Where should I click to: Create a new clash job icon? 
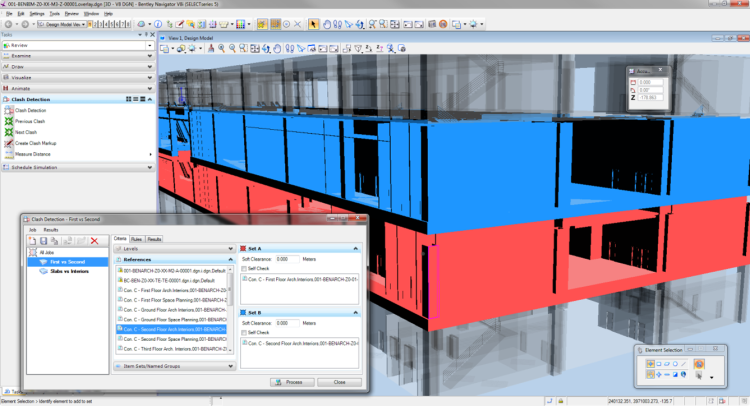(31, 240)
